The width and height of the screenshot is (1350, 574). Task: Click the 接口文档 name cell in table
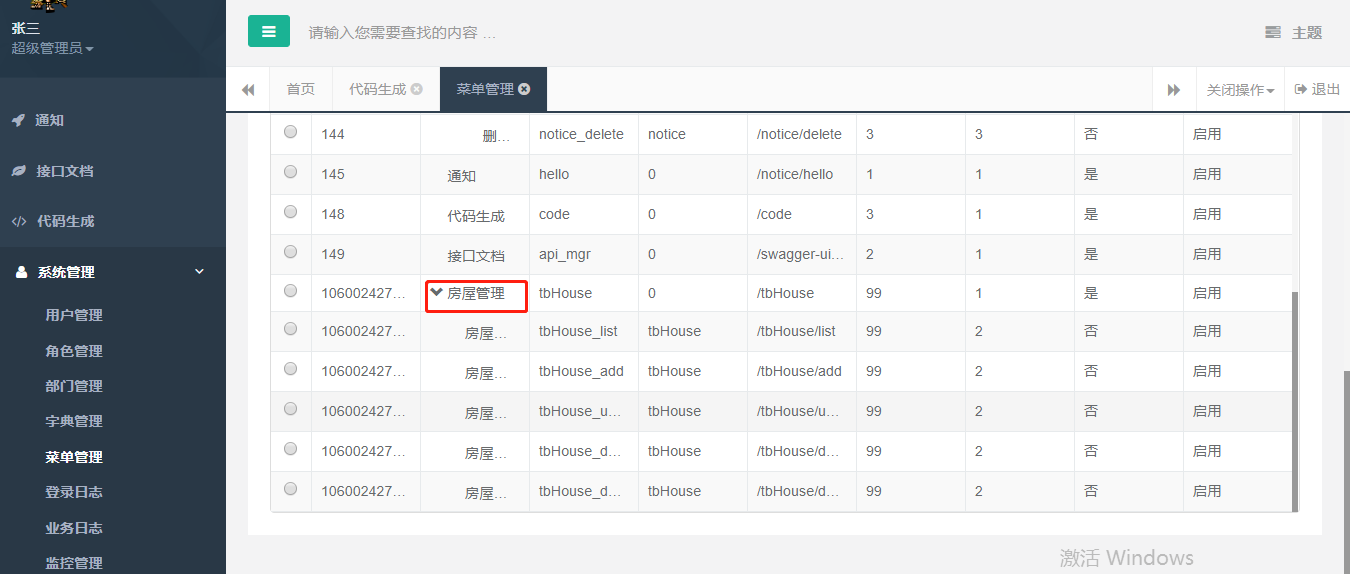pos(476,255)
